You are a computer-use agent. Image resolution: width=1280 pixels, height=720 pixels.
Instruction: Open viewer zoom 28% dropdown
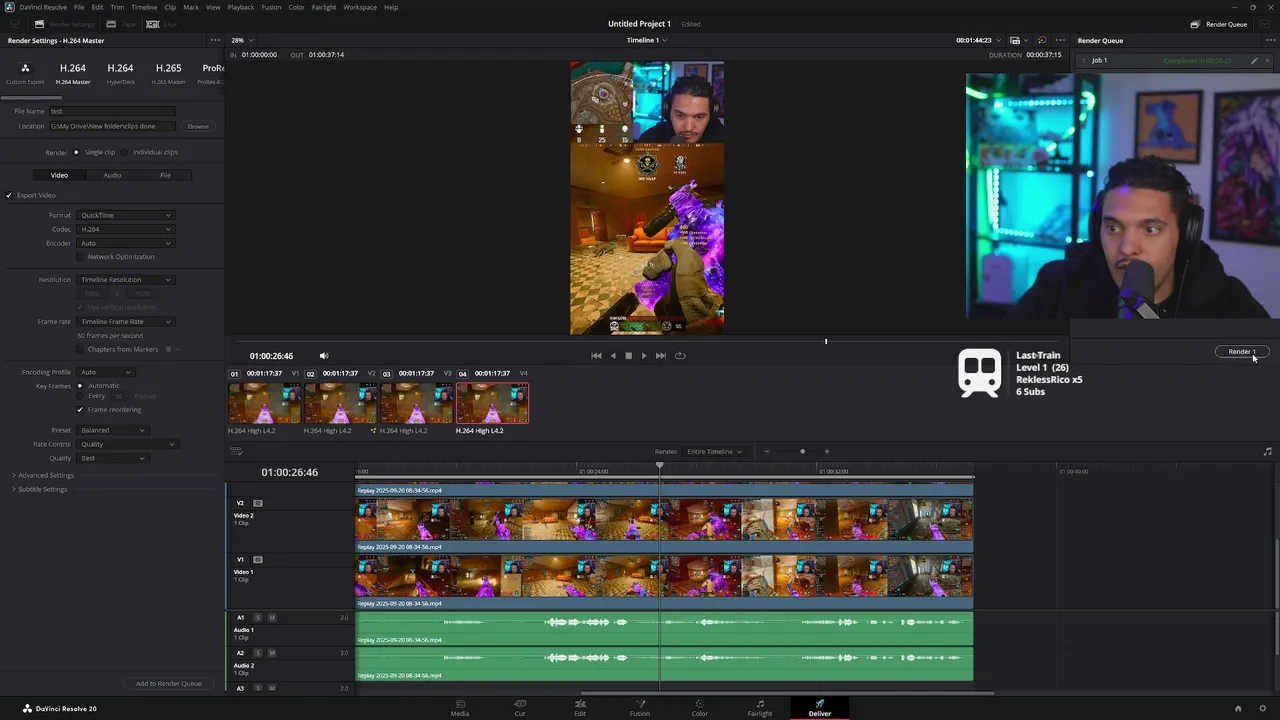point(241,40)
